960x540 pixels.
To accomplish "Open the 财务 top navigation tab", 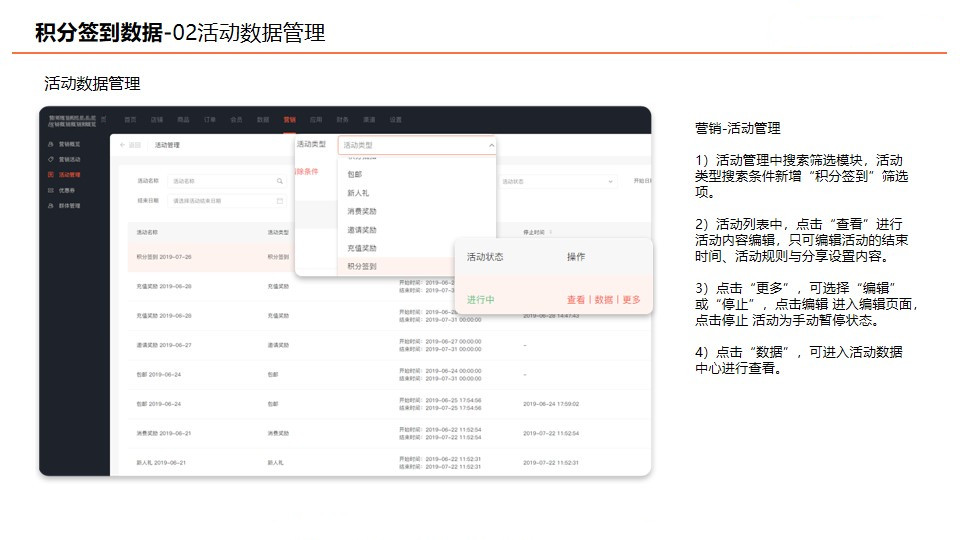I will (x=343, y=120).
